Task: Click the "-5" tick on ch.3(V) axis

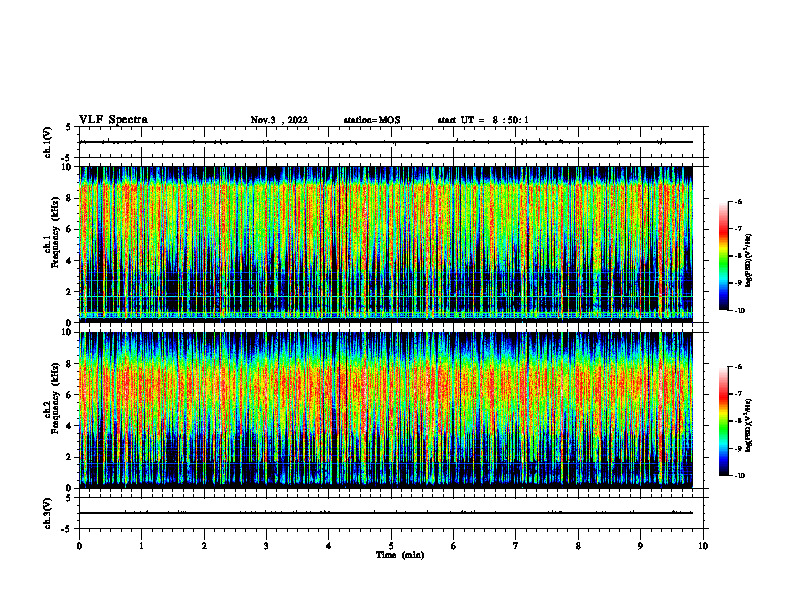Action: [x=67, y=529]
